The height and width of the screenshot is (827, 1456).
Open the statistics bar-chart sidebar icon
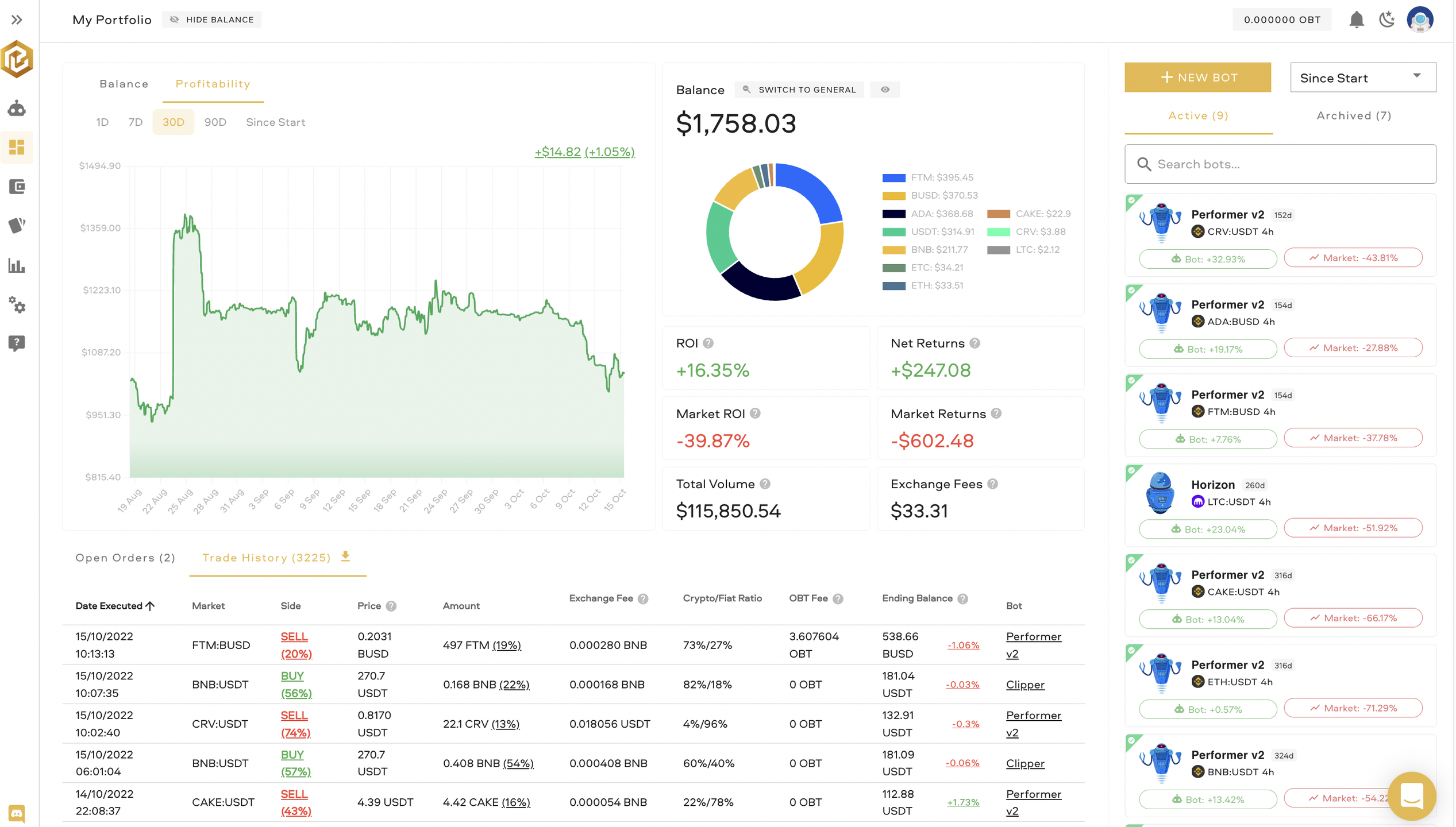point(17,266)
